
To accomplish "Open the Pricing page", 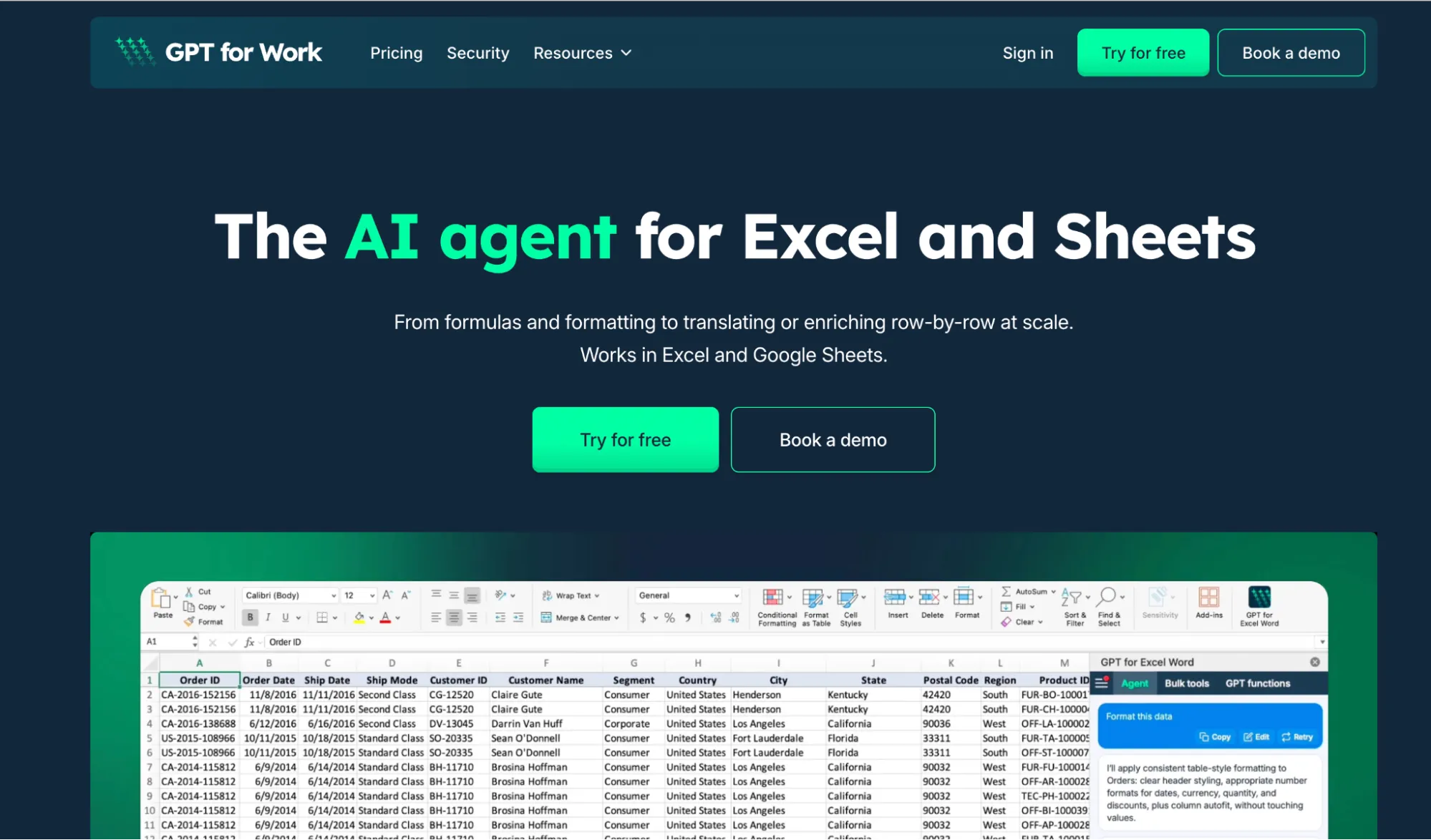I will [396, 52].
